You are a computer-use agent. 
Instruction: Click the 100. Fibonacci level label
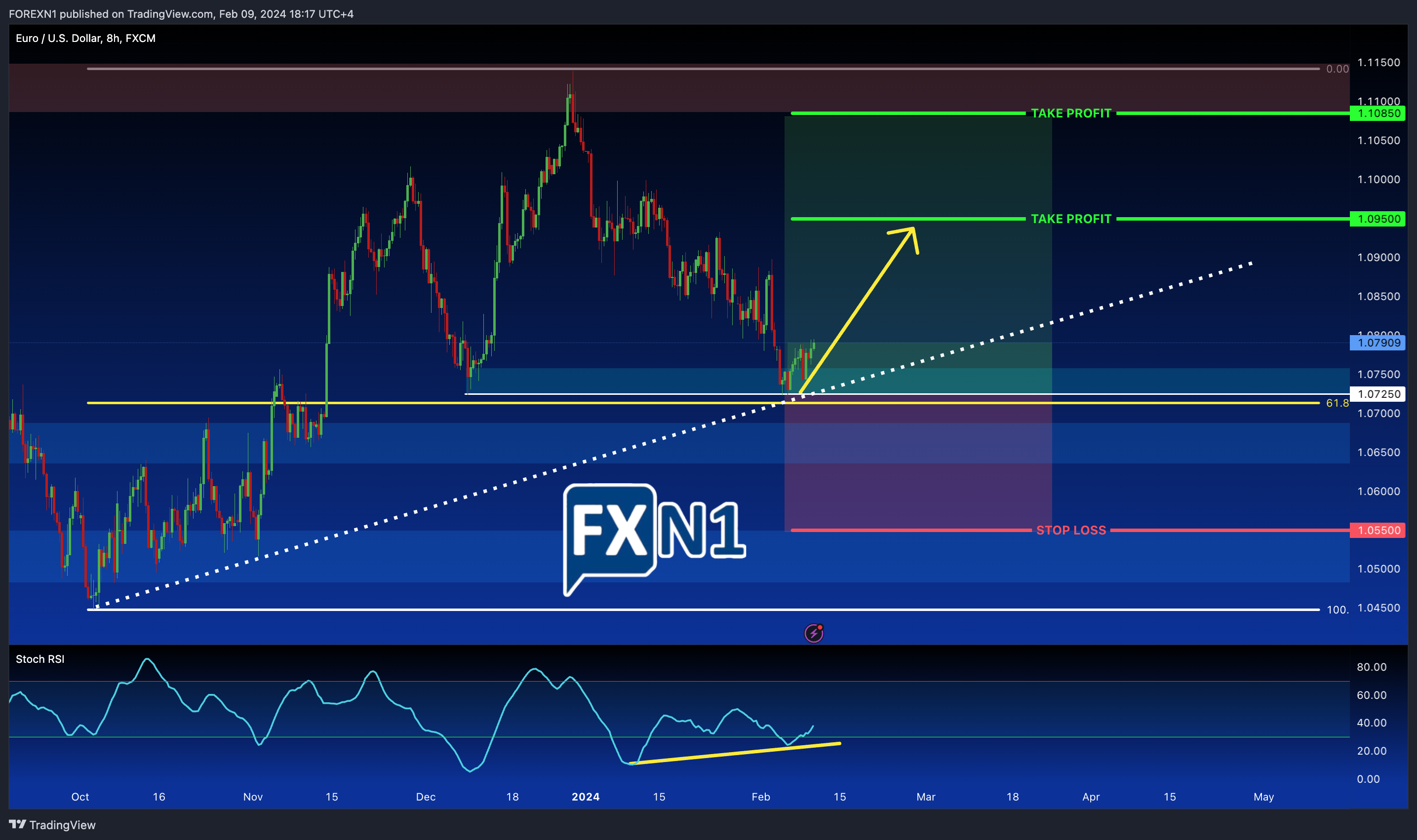(1338, 610)
